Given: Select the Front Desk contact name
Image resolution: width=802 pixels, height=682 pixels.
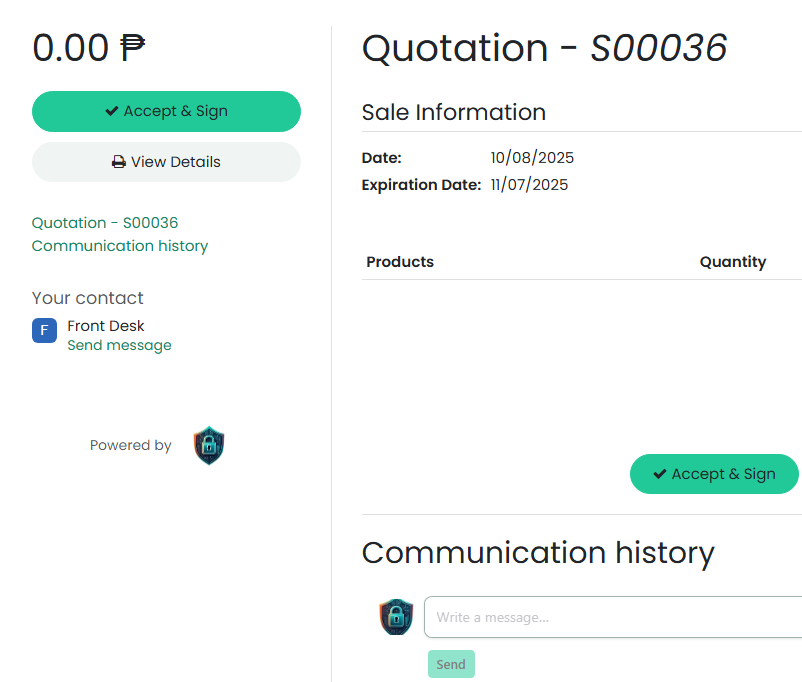Looking at the screenshot, I should [106, 326].
